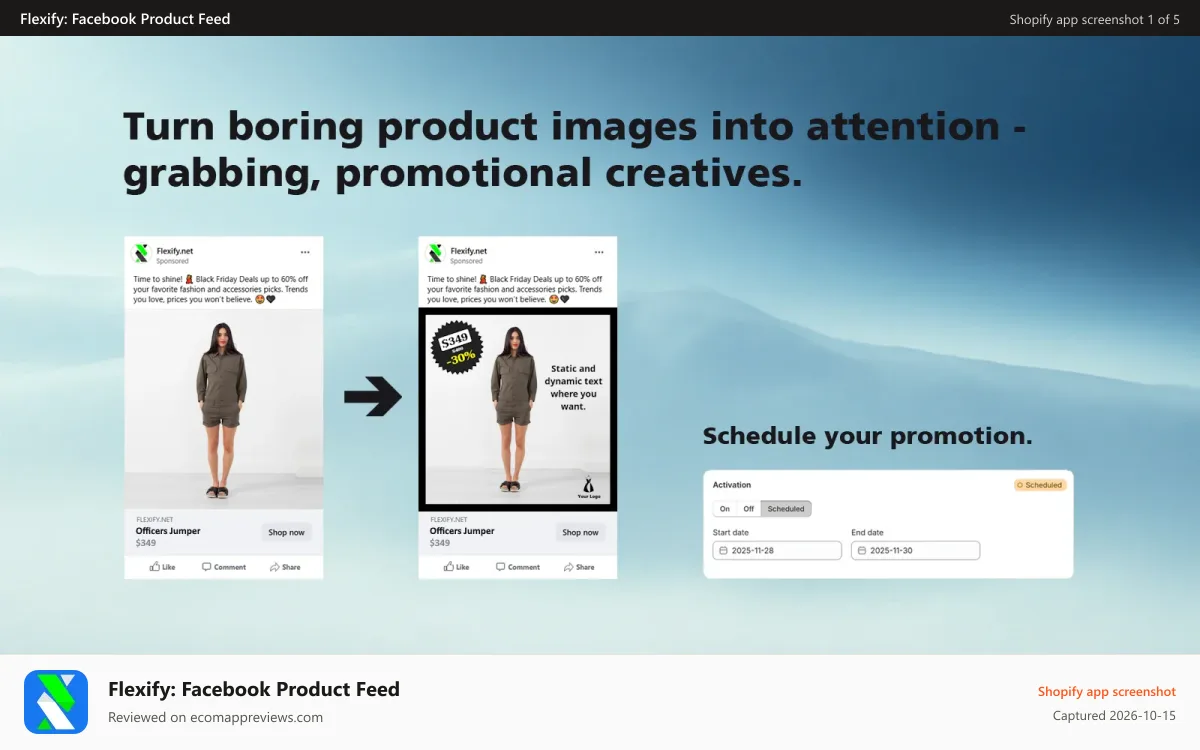Viewport: 1200px width, 750px height.
Task: Click Flexify.net name in left ad header
Action: [x=175, y=251]
